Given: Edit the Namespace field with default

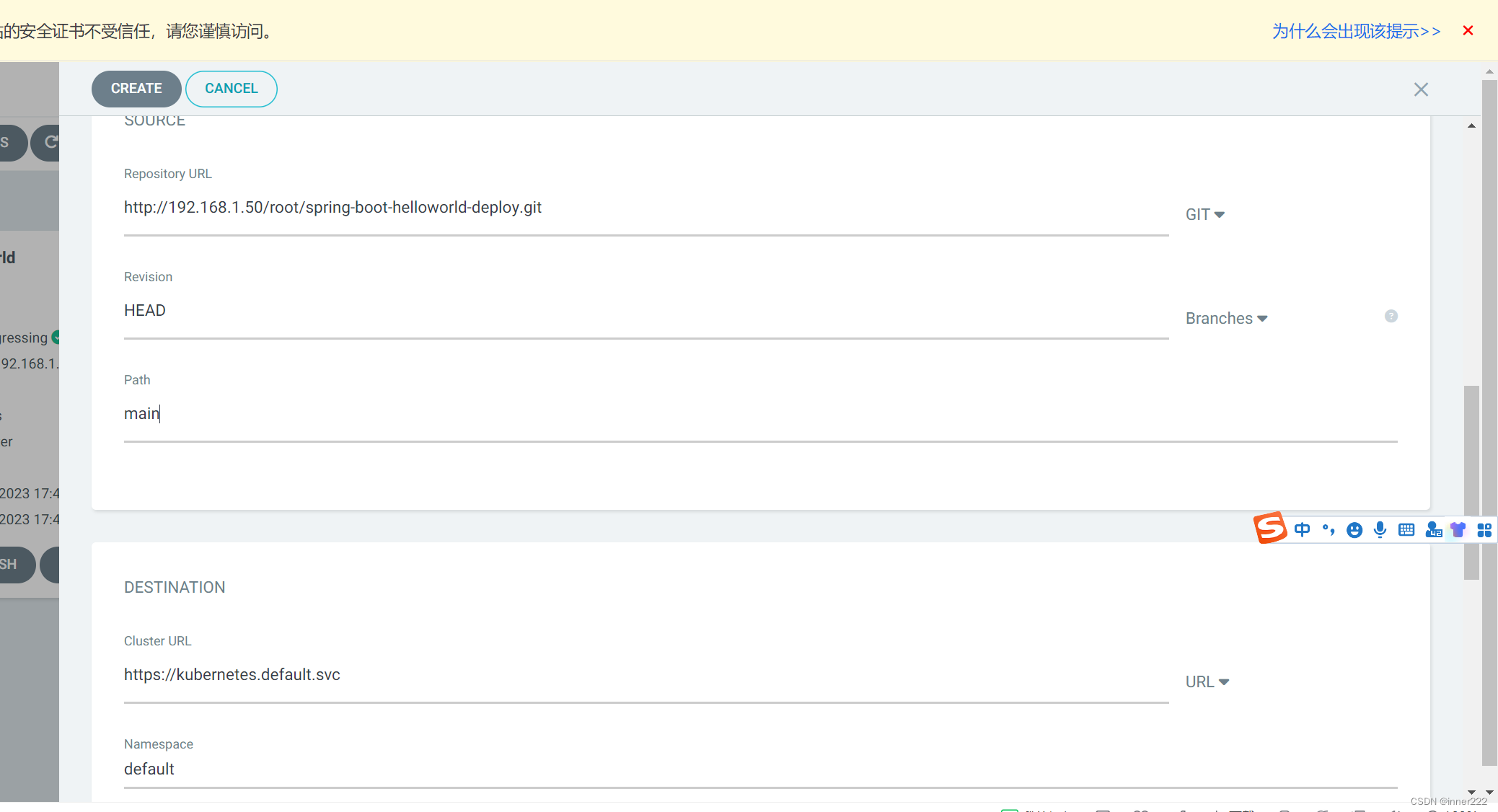Looking at the screenshot, I should 760,769.
